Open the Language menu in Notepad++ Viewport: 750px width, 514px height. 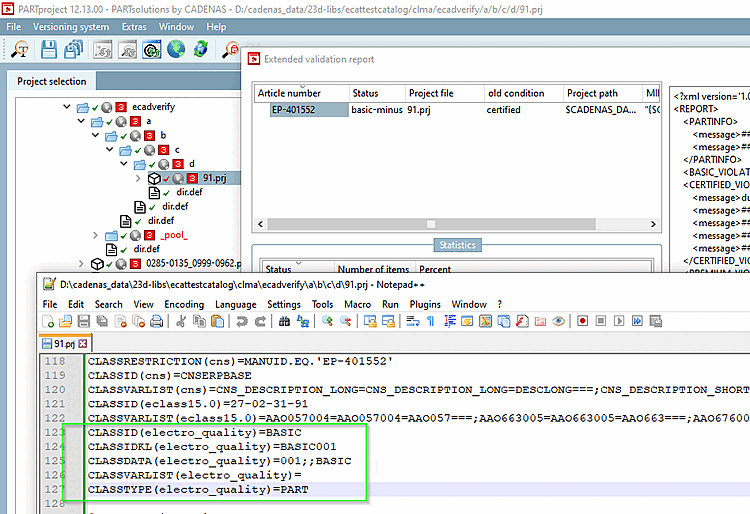(235, 305)
